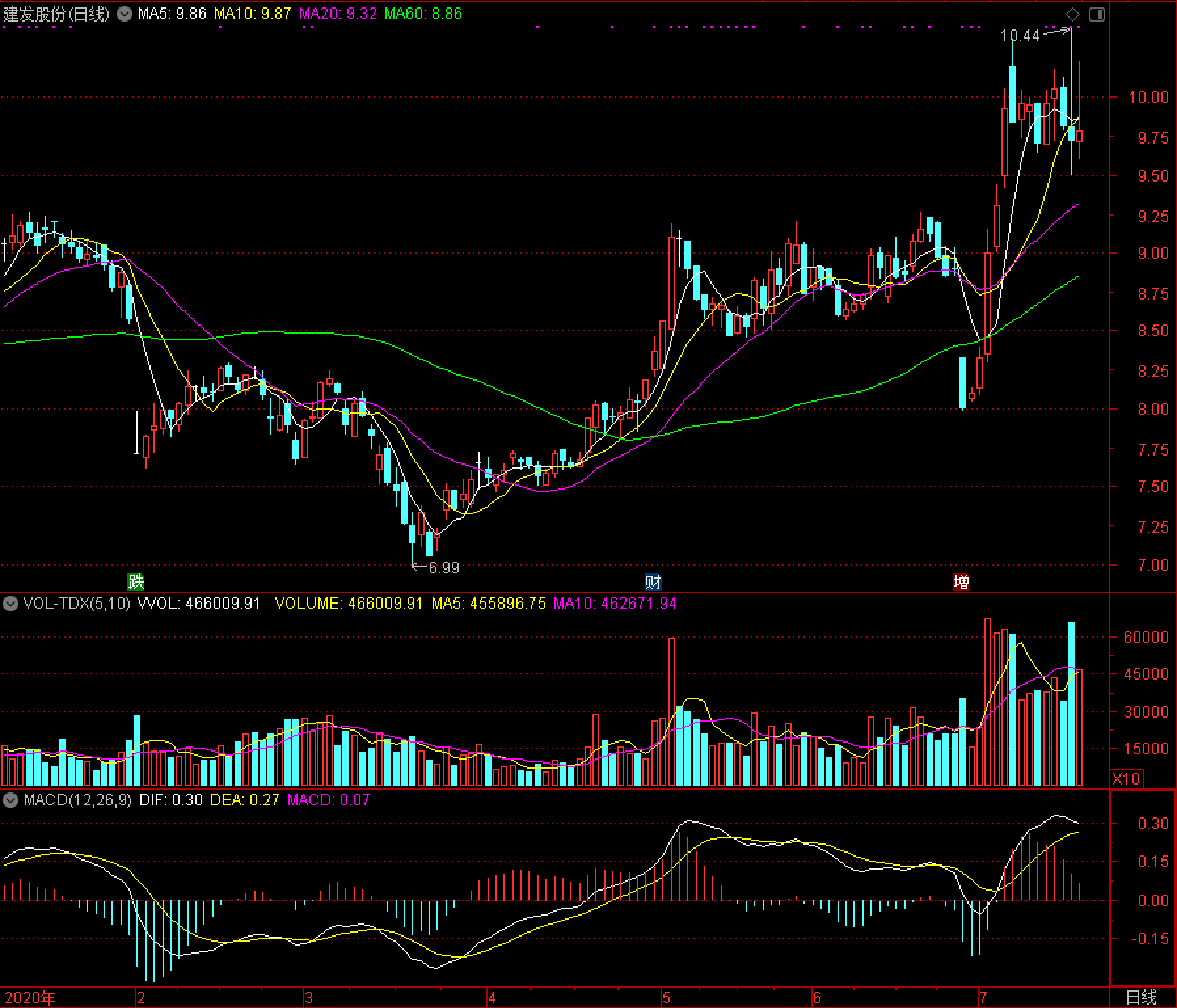
Task: Click the diamond icon at top right
Action: pos(1073,14)
